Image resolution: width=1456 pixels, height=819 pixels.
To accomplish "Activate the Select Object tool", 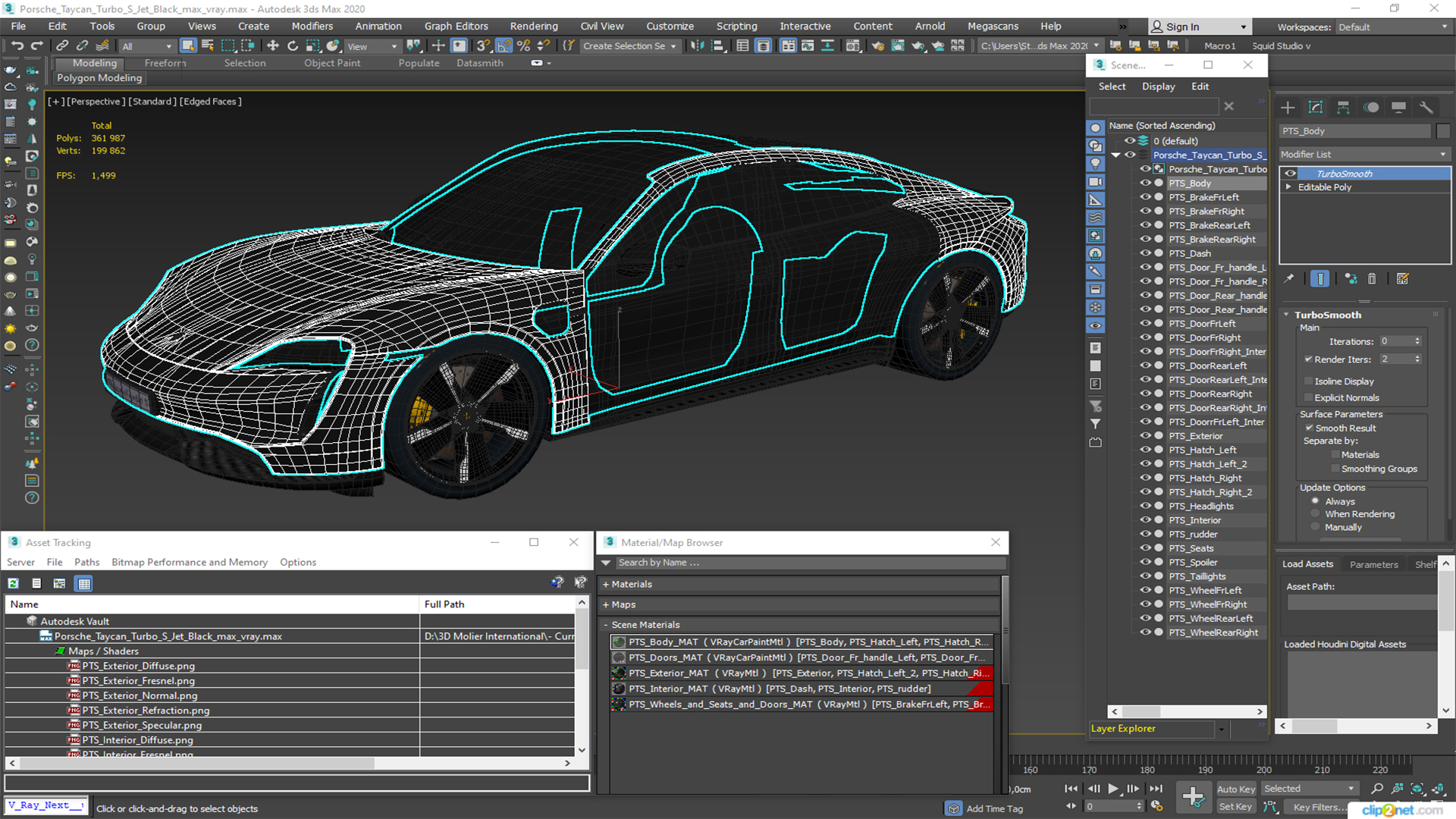I will point(188,45).
